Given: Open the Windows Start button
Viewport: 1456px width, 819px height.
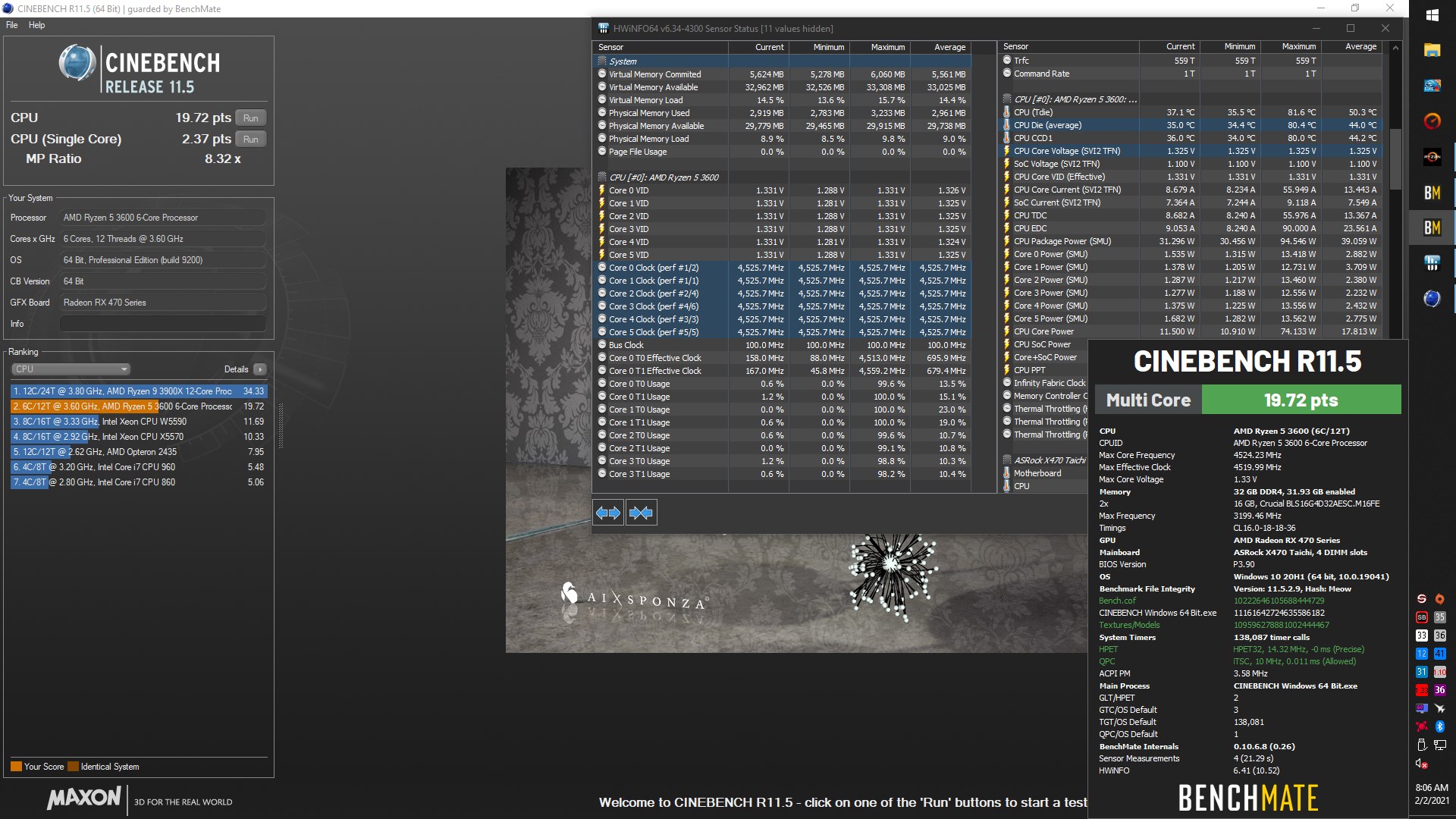Looking at the screenshot, I should (1432, 15).
